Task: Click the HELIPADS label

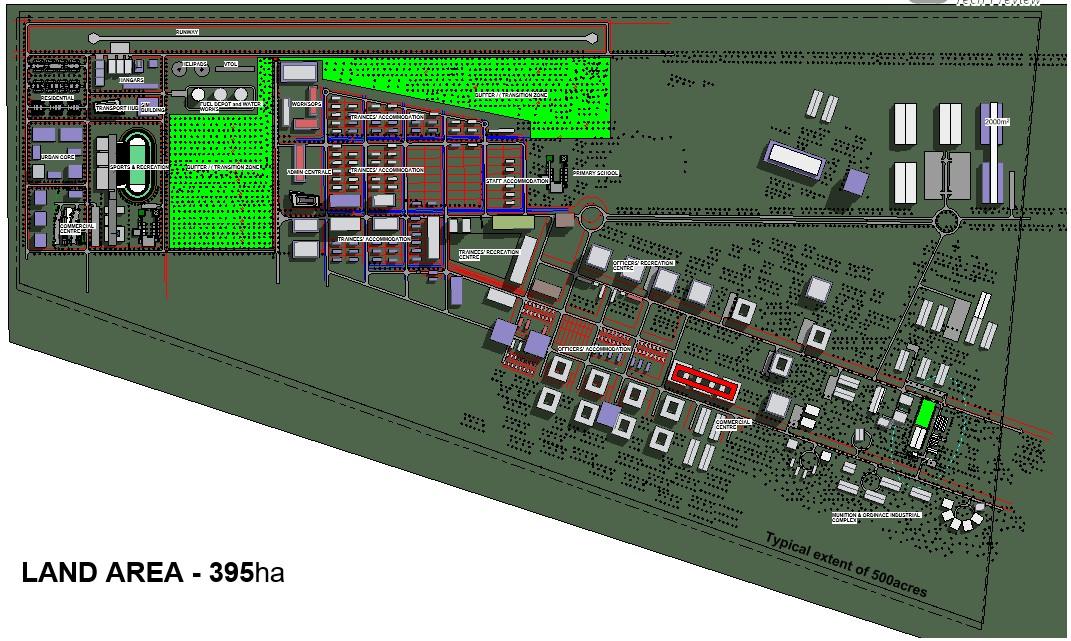Action: pyautogui.click(x=195, y=64)
